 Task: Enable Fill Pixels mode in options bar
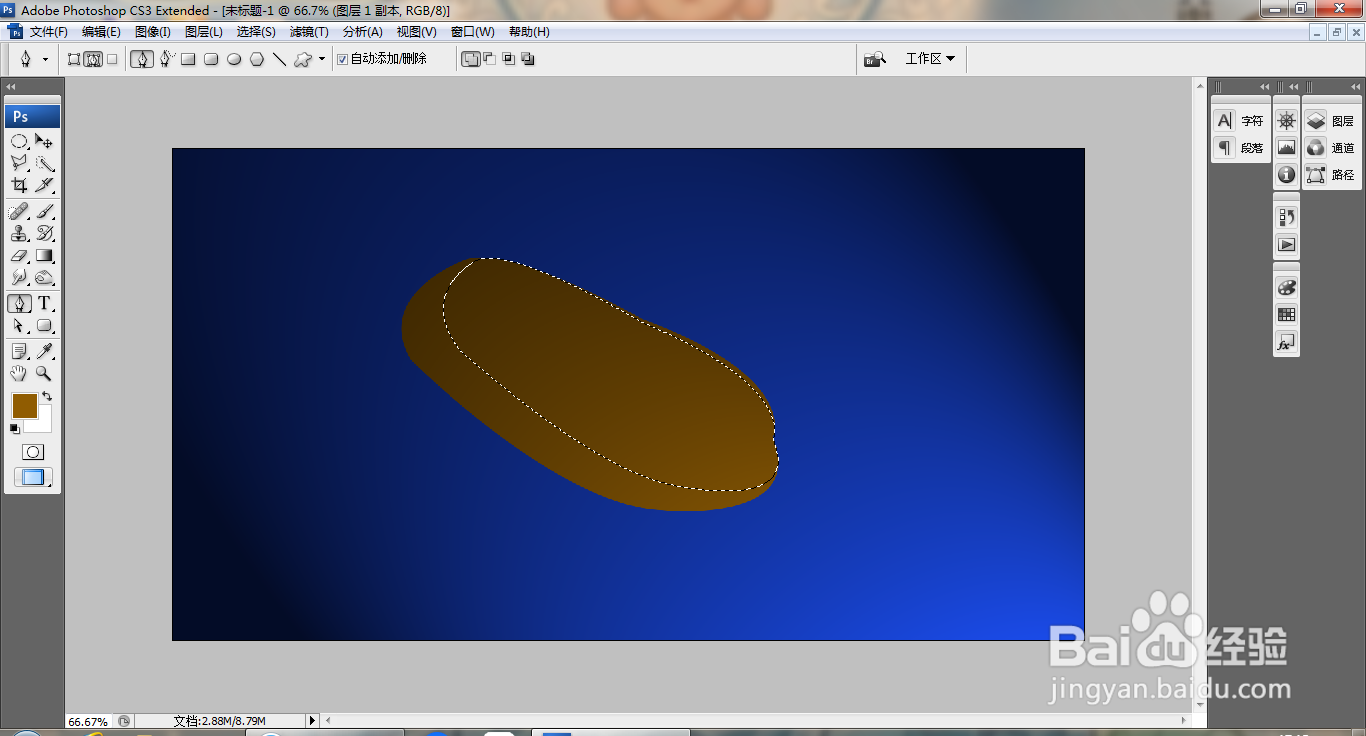(x=112, y=59)
